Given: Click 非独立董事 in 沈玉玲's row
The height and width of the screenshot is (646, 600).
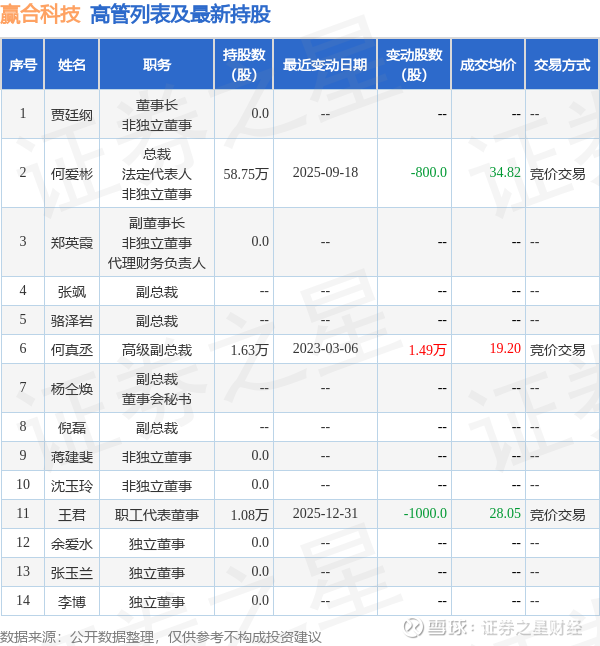Looking at the screenshot, I should click(x=157, y=485).
